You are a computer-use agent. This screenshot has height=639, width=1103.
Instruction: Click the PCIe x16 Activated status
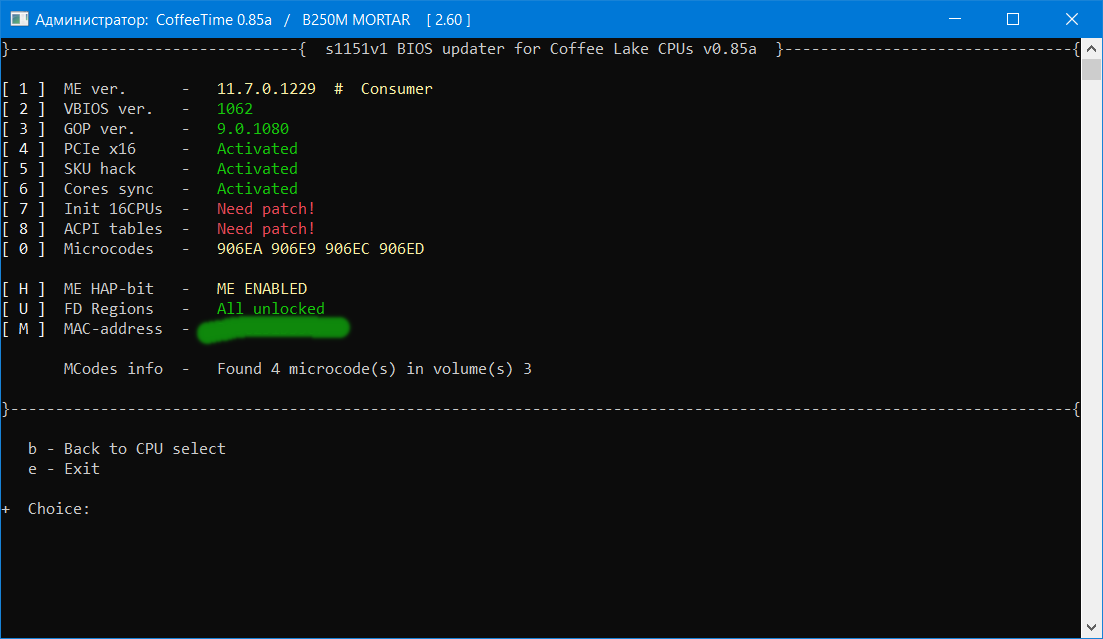(x=257, y=148)
